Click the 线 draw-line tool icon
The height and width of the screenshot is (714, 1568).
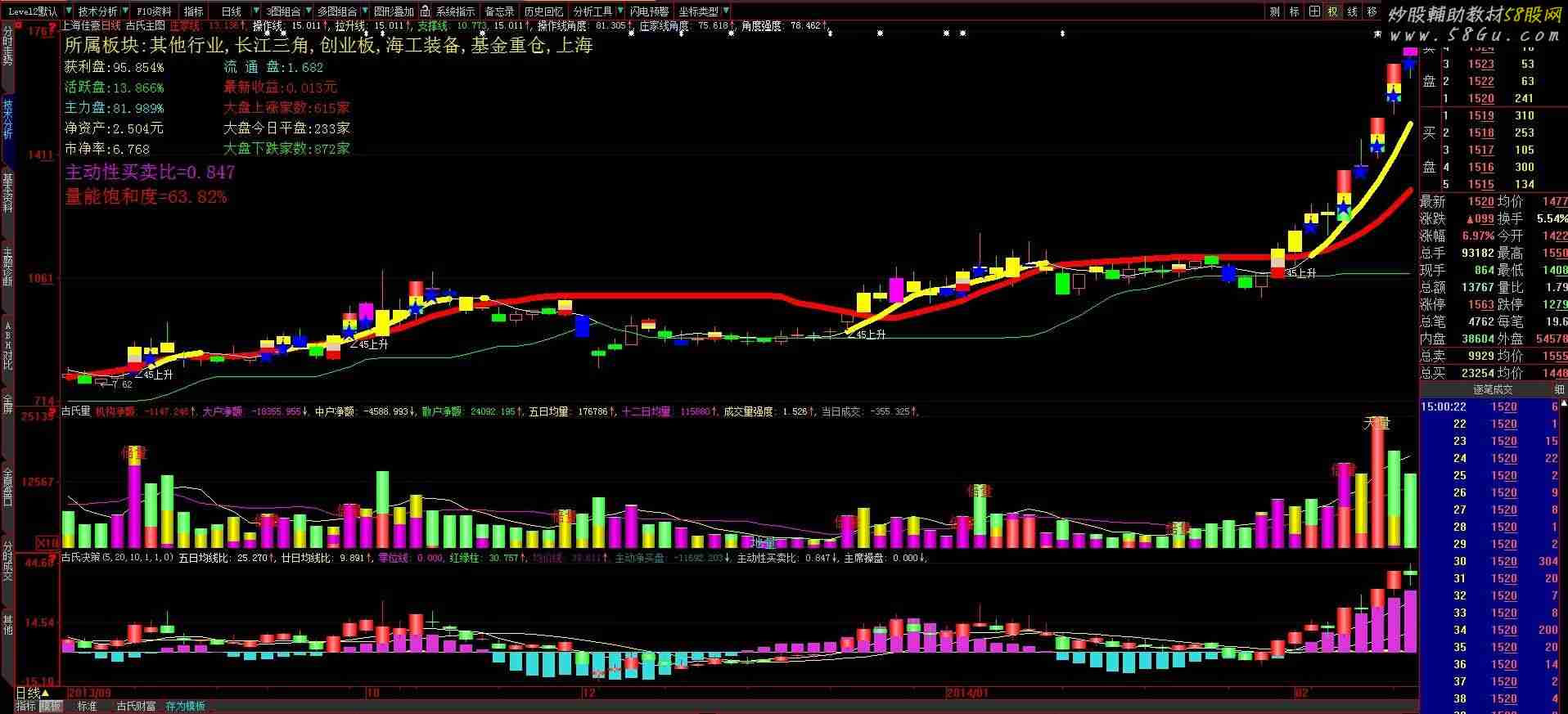pyautogui.click(x=1353, y=11)
